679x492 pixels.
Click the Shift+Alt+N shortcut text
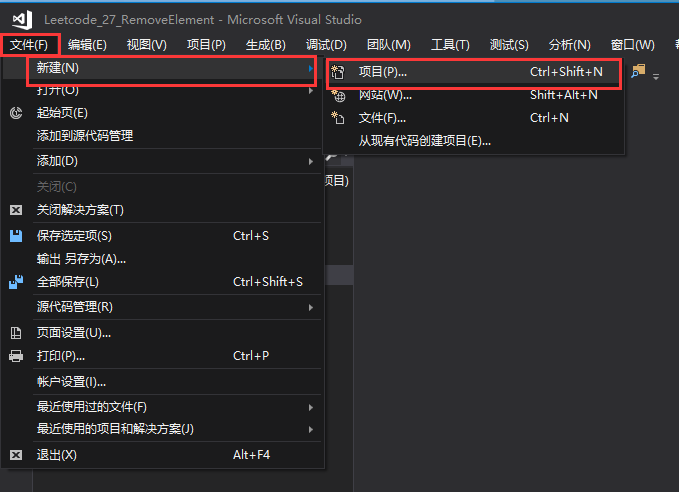tap(563, 95)
